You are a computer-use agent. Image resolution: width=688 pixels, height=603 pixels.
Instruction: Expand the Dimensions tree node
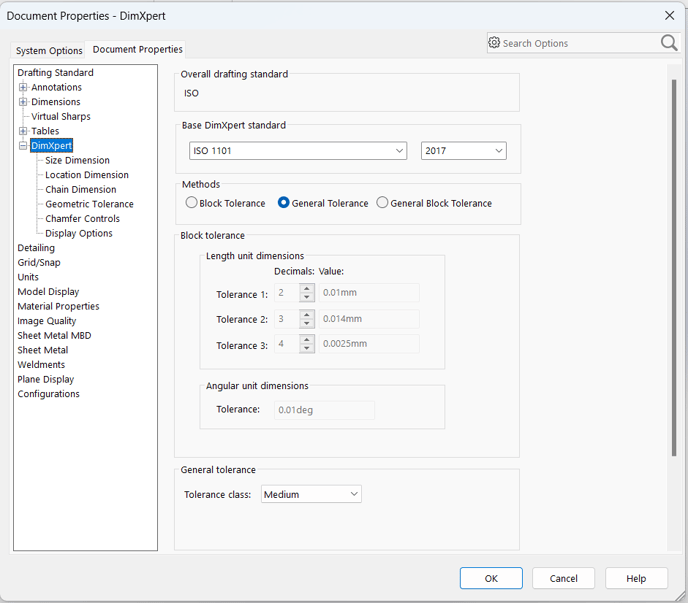coord(23,102)
